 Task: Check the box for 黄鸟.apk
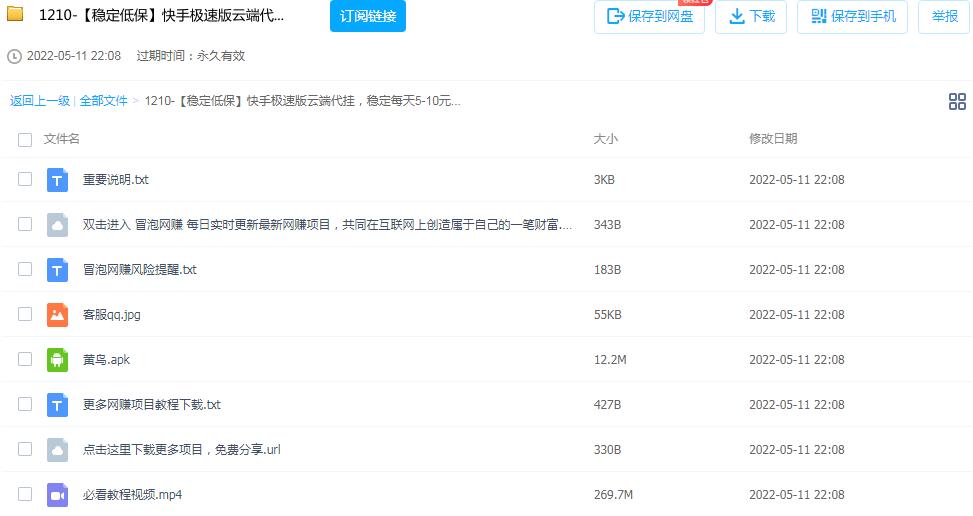click(25, 359)
